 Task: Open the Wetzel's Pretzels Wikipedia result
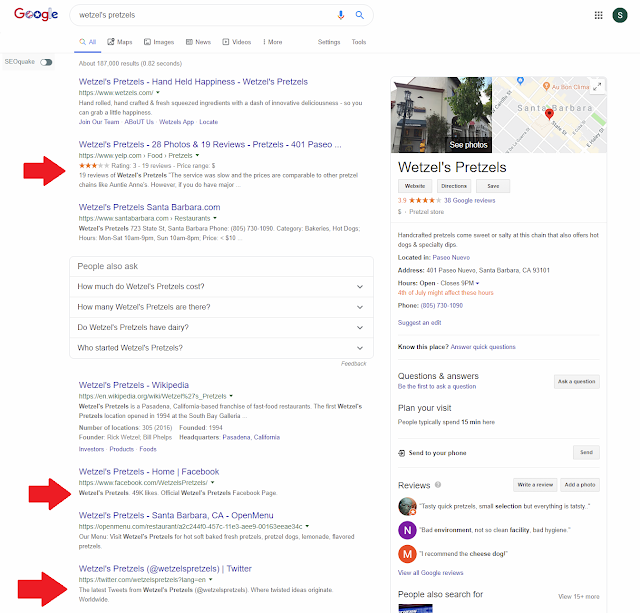coord(133,385)
